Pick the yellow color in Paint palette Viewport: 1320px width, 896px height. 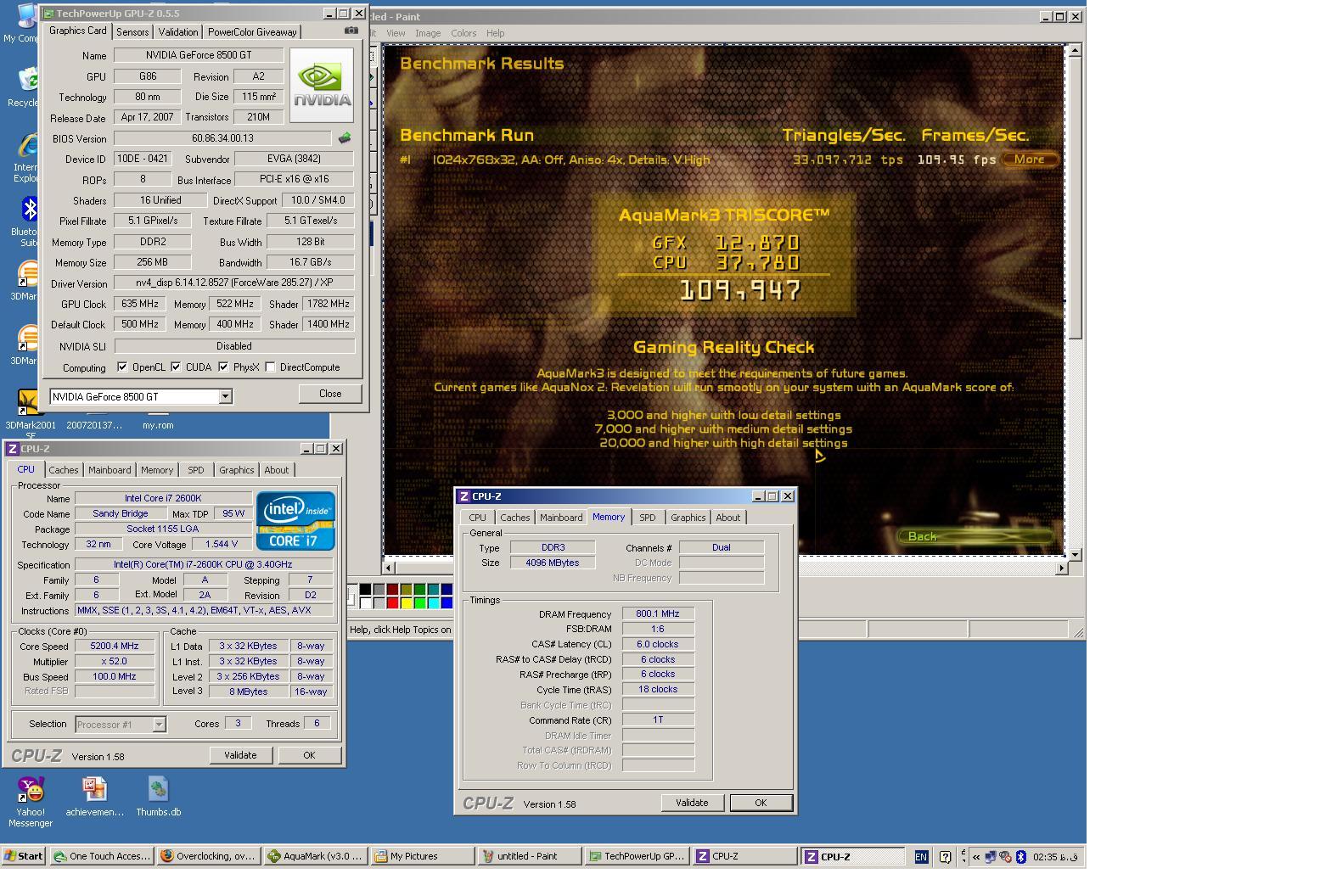pyautogui.click(x=406, y=602)
